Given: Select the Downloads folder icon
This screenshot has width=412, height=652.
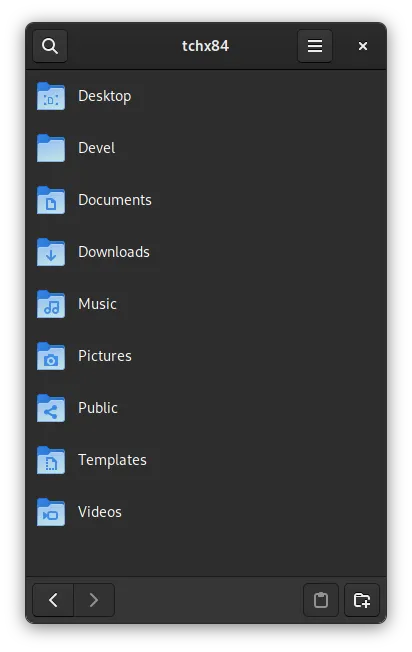Looking at the screenshot, I should click(51, 252).
